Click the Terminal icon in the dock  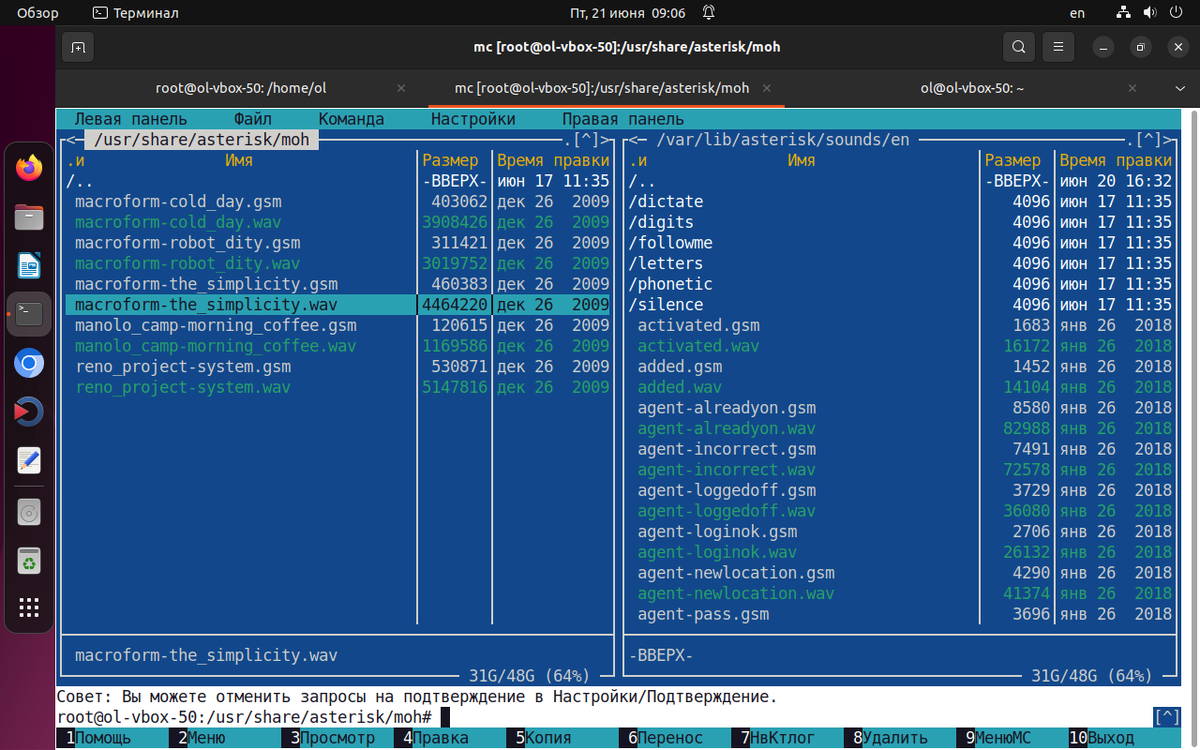coord(29,314)
